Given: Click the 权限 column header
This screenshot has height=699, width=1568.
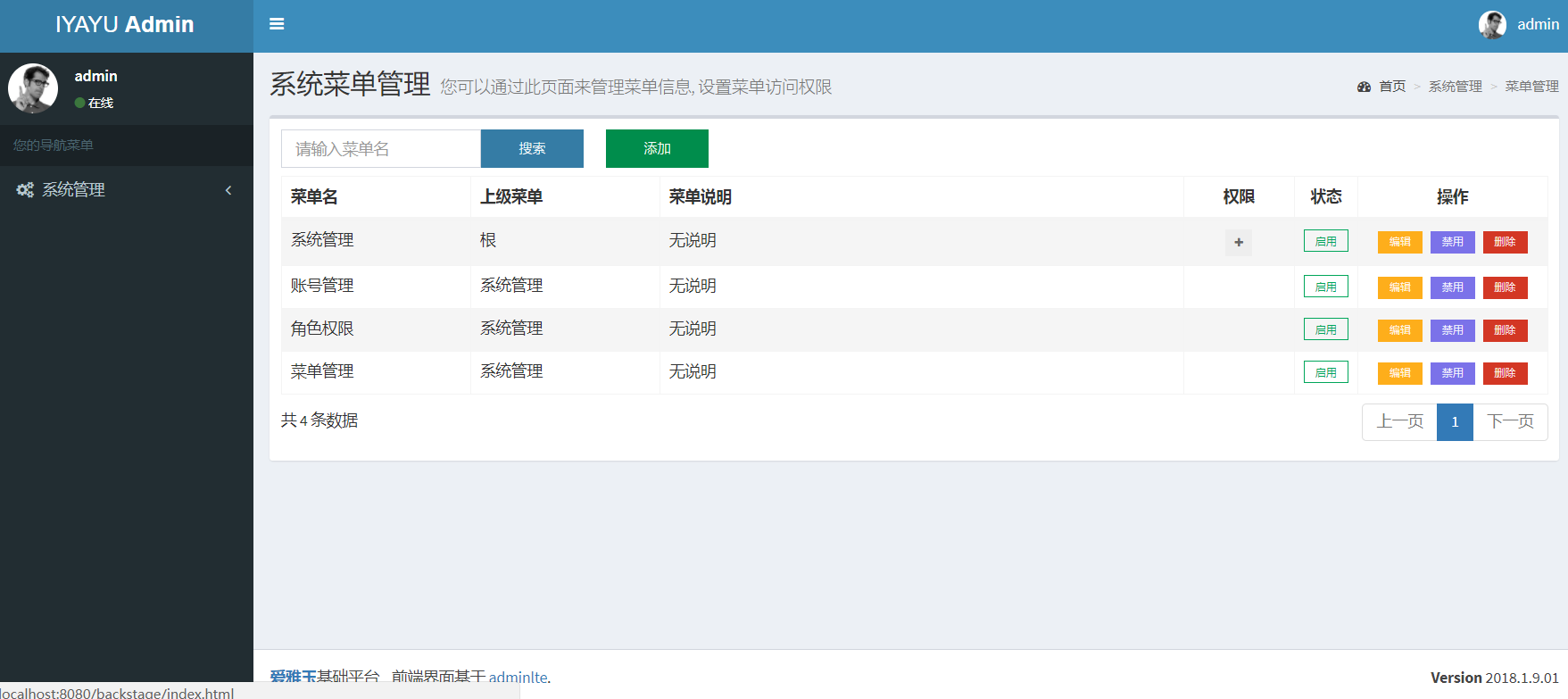Looking at the screenshot, I should (1239, 196).
